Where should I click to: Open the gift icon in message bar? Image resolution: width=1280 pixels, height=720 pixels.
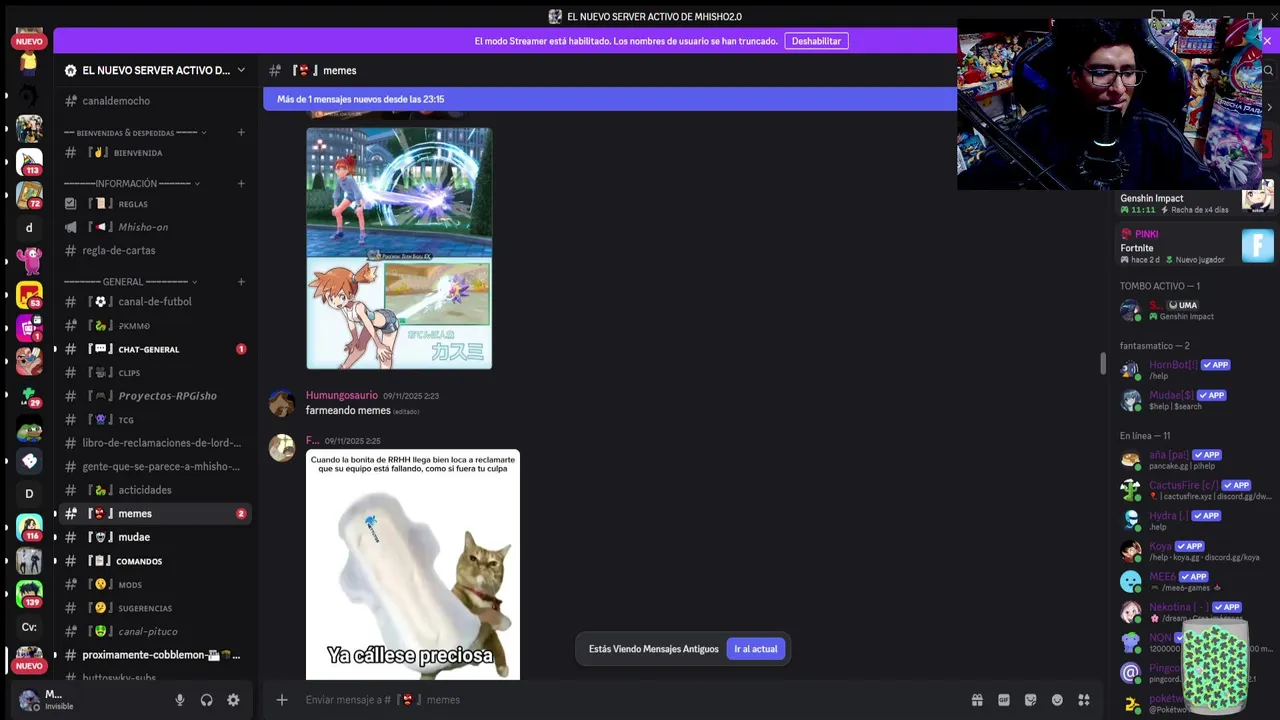pyautogui.click(x=977, y=700)
